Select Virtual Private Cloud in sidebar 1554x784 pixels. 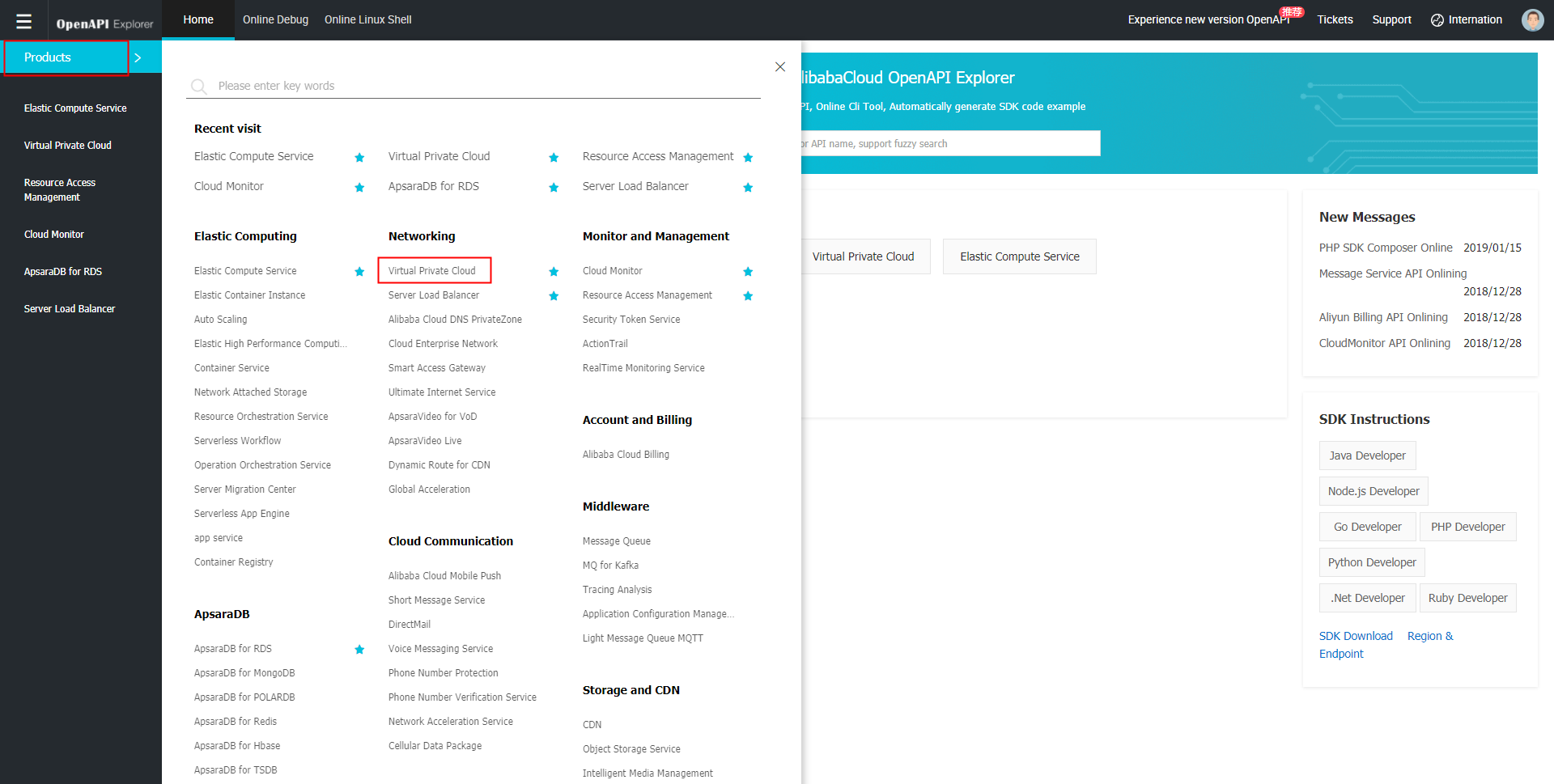[x=68, y=146]
